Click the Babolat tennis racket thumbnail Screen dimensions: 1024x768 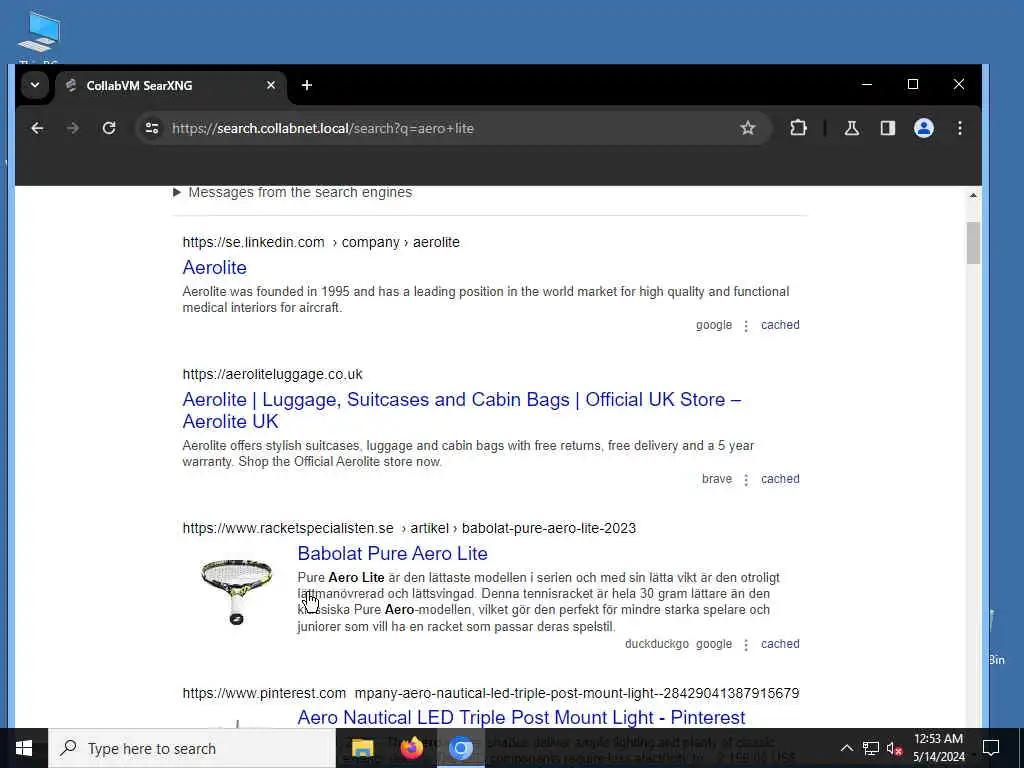[236, 591]
